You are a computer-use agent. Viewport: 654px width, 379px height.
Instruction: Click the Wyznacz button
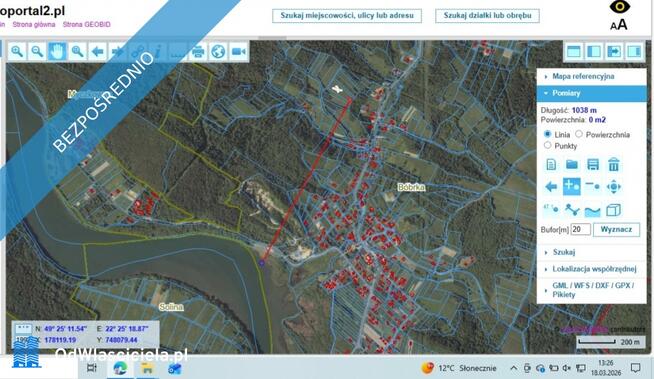pyautogui.click(x=616, y=230)
